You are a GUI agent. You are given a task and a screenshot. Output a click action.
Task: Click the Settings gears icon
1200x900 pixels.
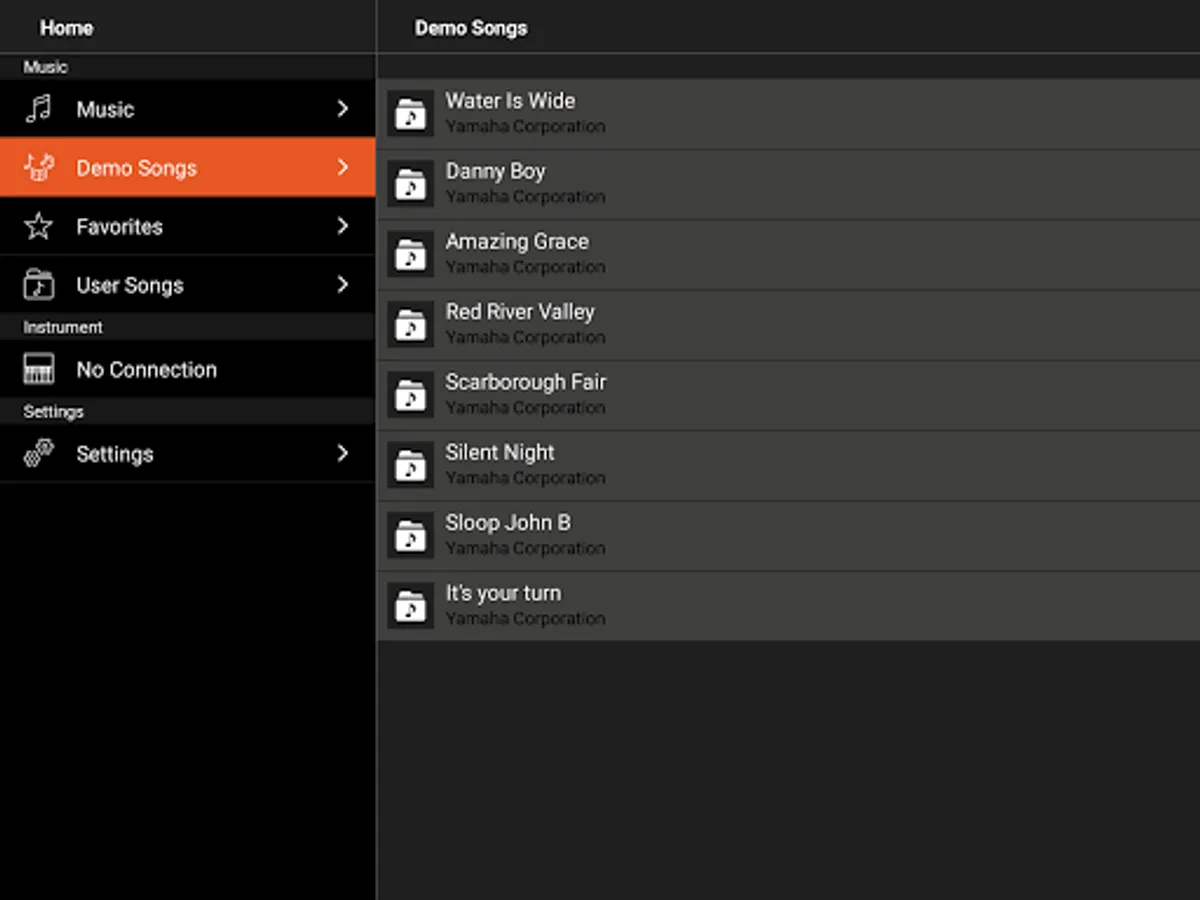point(38,454)
